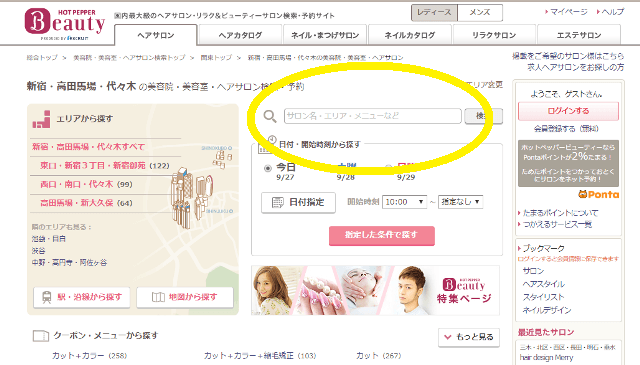
Task: Click the map icon on 地図から探す
Action: 158,297
